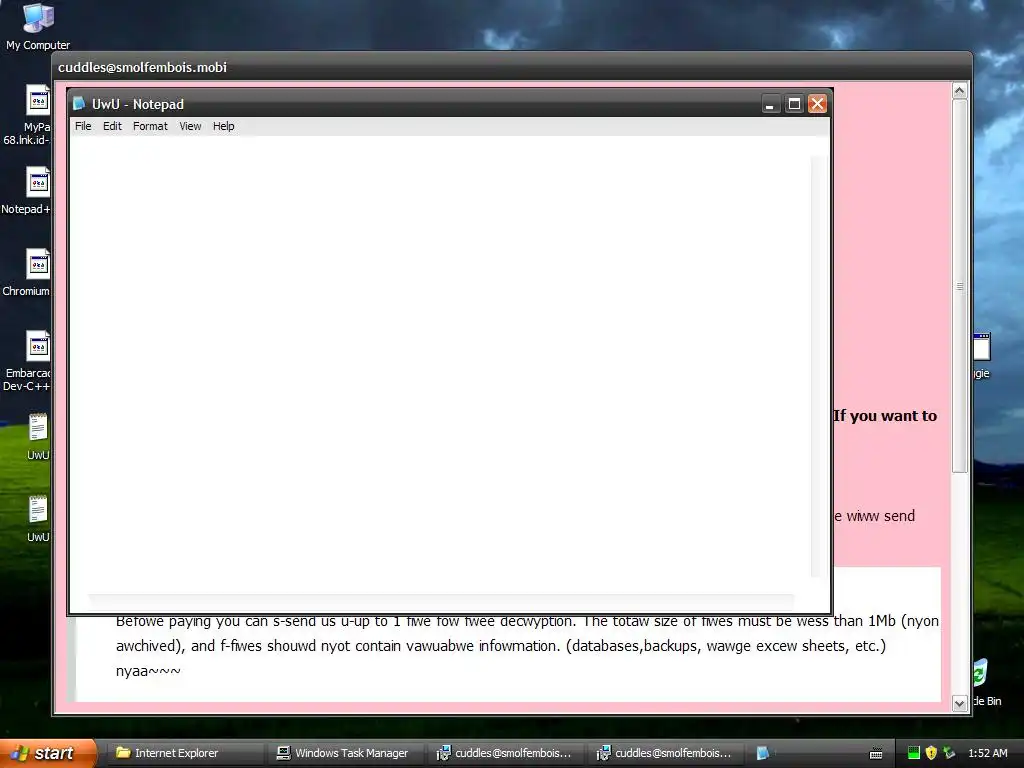Select the Recycle Bin desktop icon
This screenshot has width=1024, height=768.
[987, 682]
